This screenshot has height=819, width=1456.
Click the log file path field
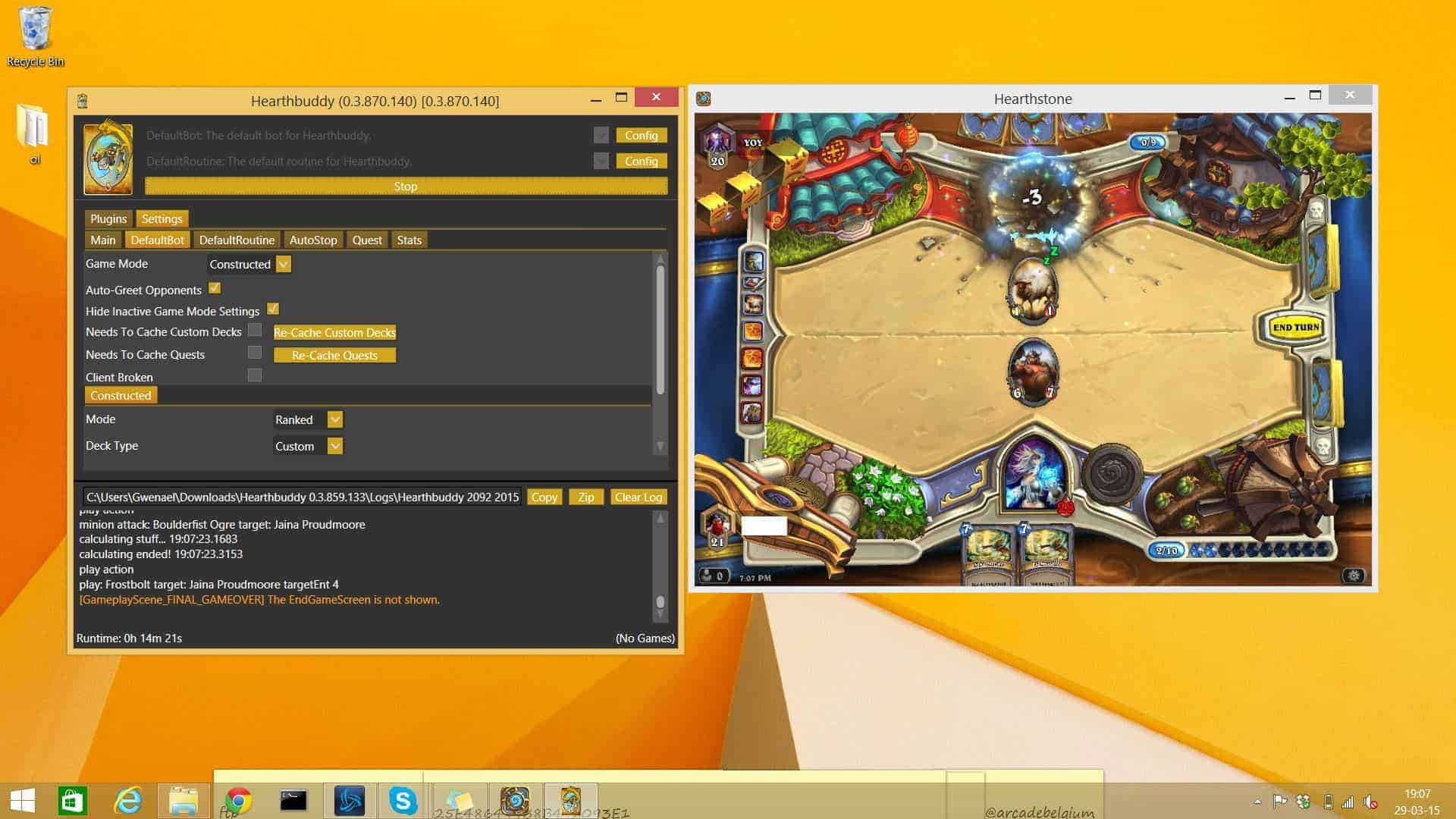tap(302, 497)
